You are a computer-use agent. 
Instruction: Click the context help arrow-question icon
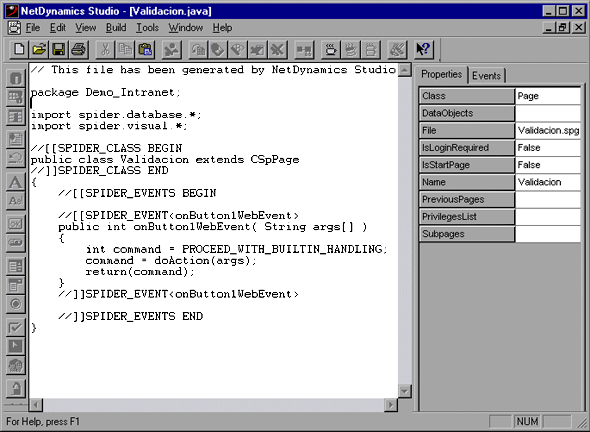[x=424, y=49]
